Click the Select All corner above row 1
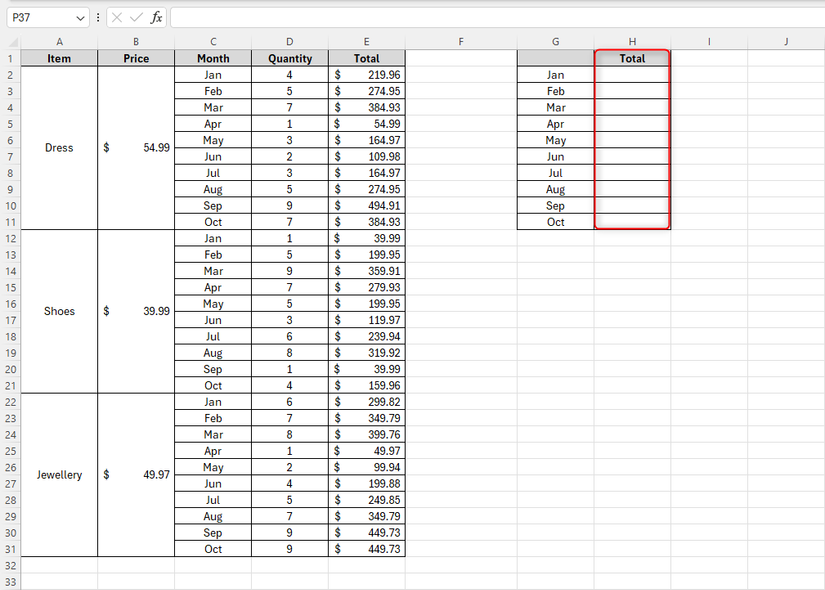The image size is (825, 590). [13, 42]
